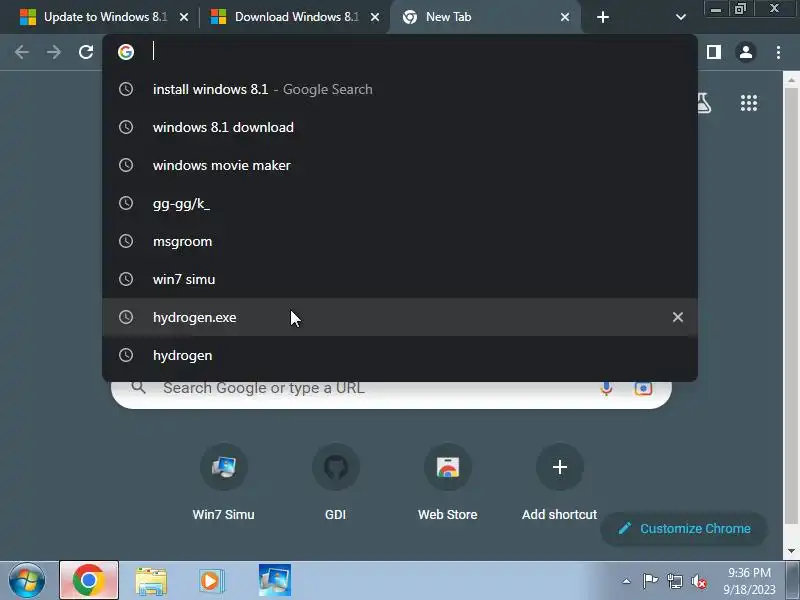Show hidden tray icons arrow
This screenshot has width=800, height=600.
point(626,581)
